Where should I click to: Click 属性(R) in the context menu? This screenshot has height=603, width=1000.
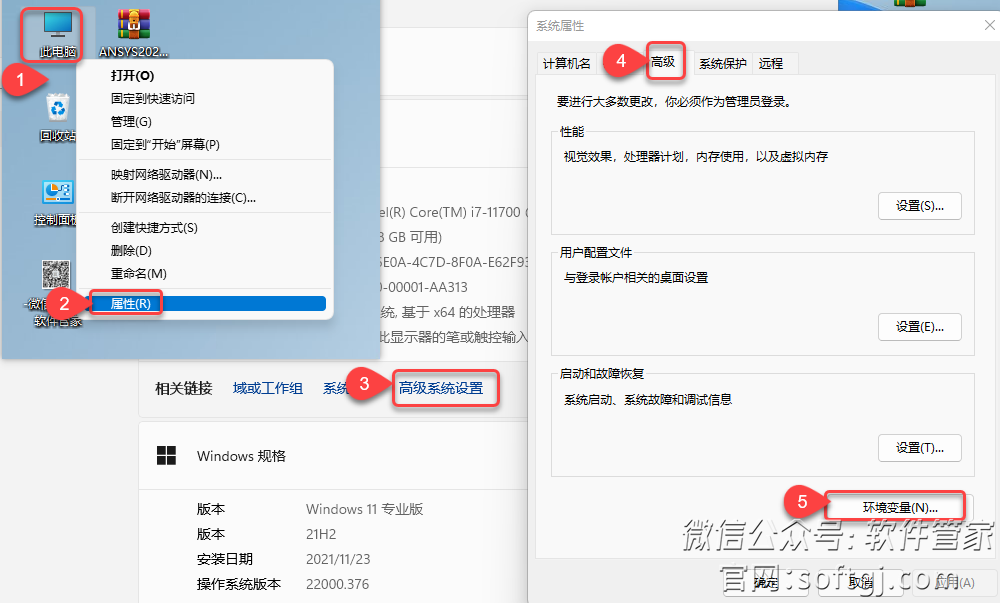[x=131, y=303]
